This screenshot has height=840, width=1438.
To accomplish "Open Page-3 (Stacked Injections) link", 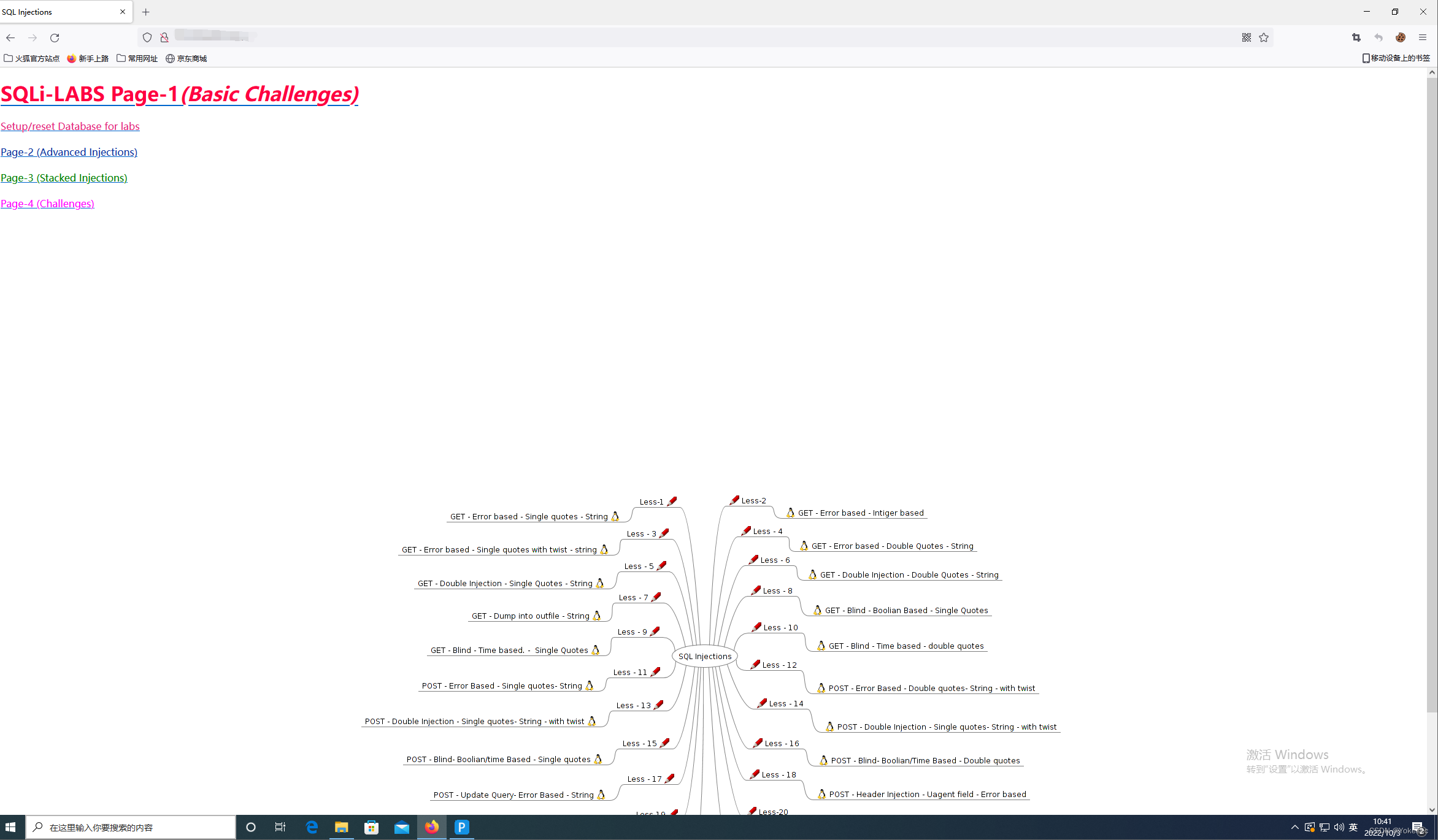I will [x=64, y=178].
